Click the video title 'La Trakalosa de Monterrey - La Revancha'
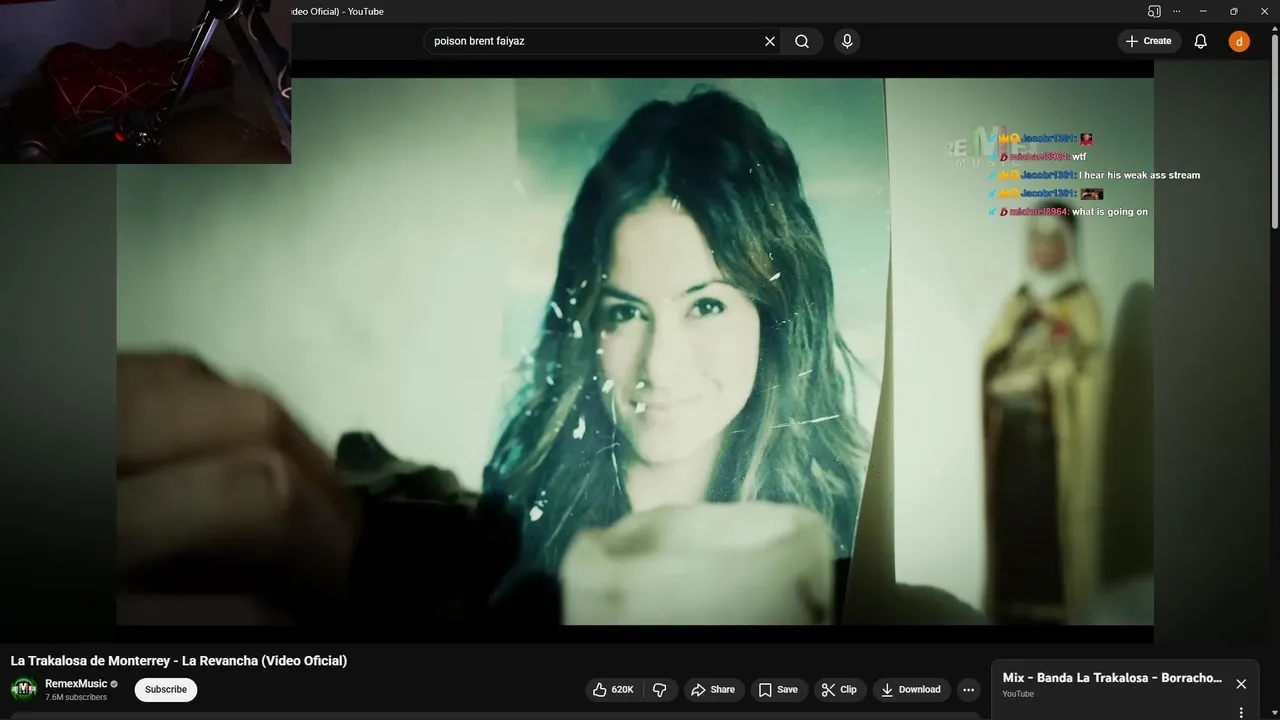1280x720 pixels. coord(179,660)
